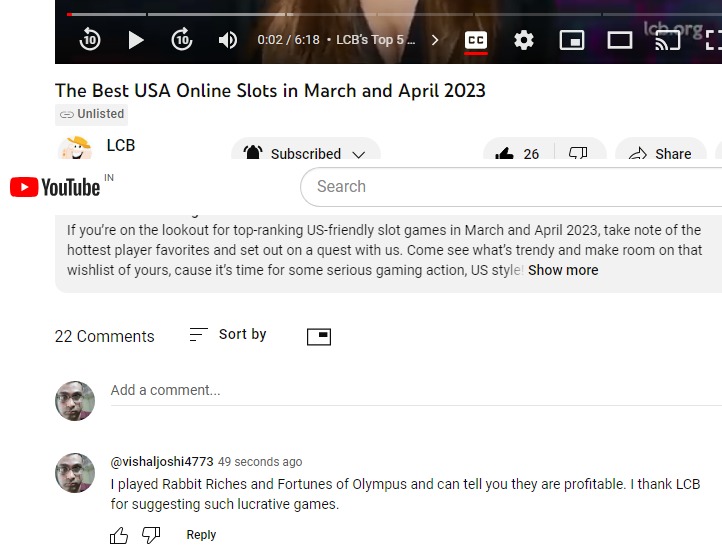This screenshot has height=550, width=722.
Task: Open the comments Sort by menu
Action: pos(228,334)
